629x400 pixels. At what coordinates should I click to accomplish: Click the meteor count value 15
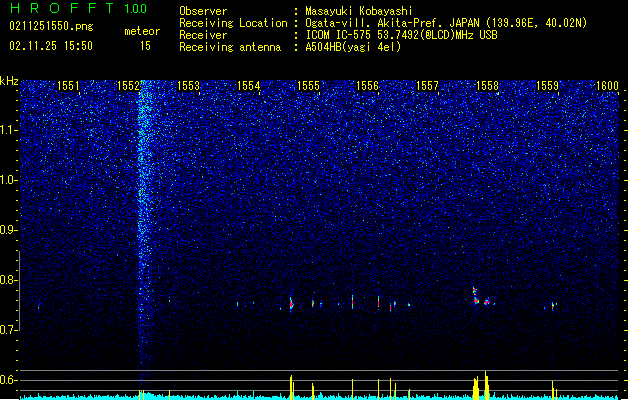tap(145, 46)
